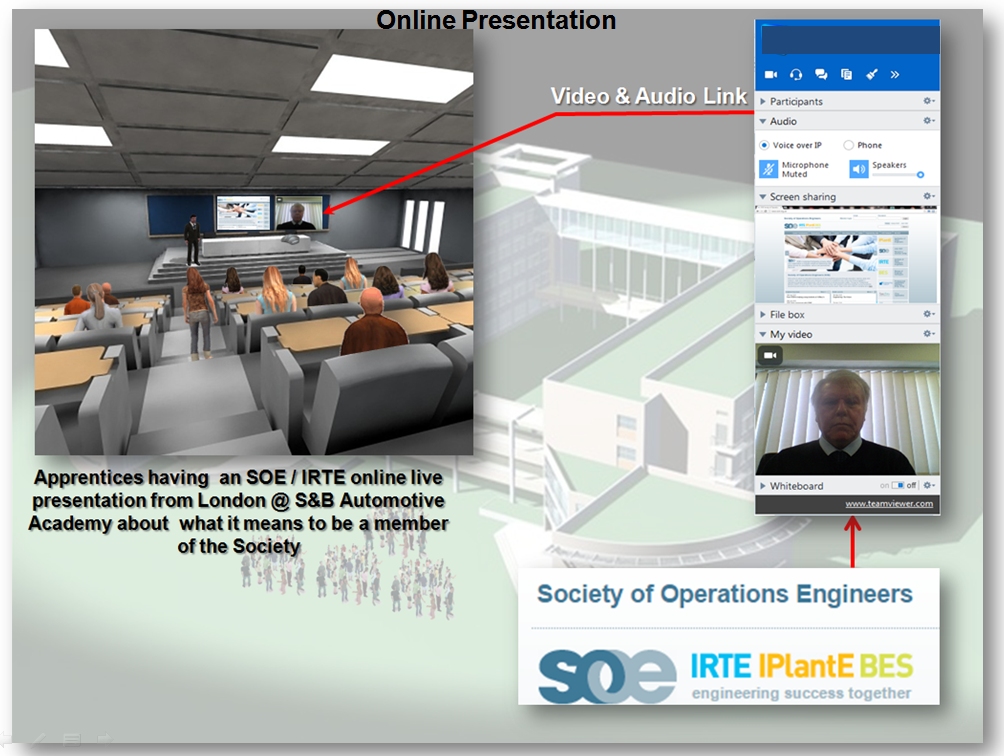Collapse the My video section
The width and height of the screenshot is (1004, 756).
tap(763, 334)
